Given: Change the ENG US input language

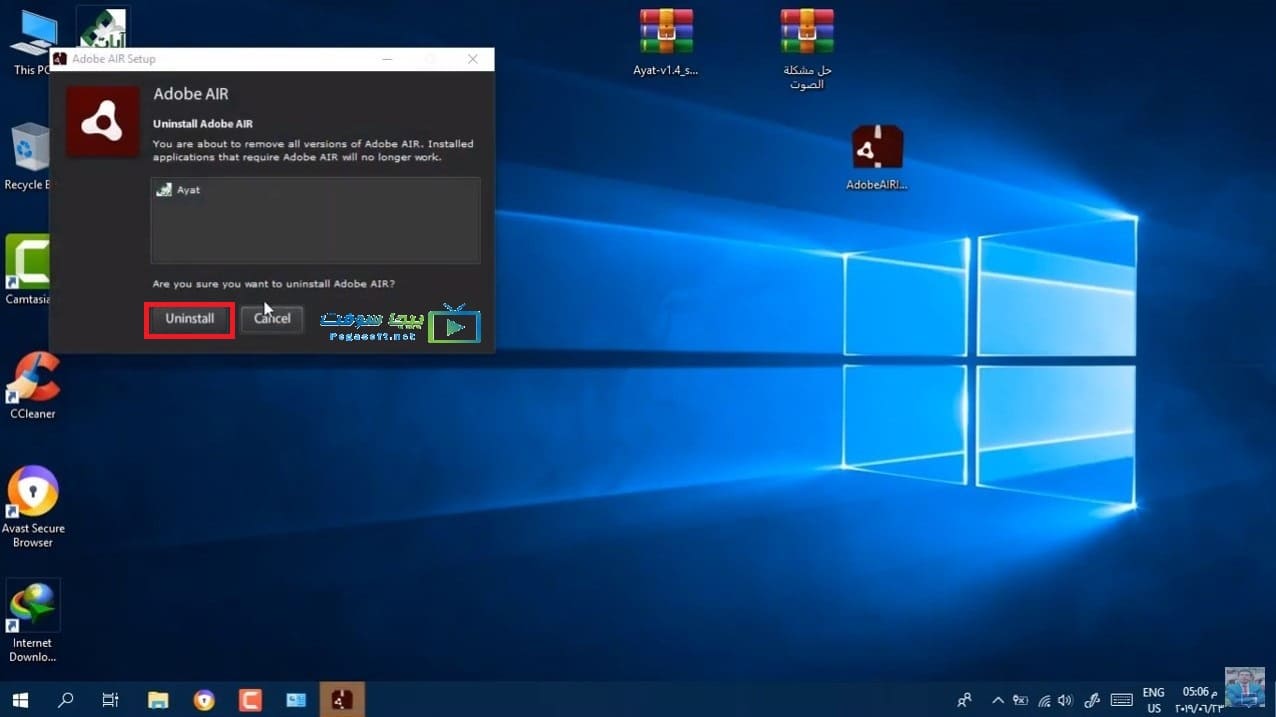Looking at the screenshot, I should point(1153,700).
